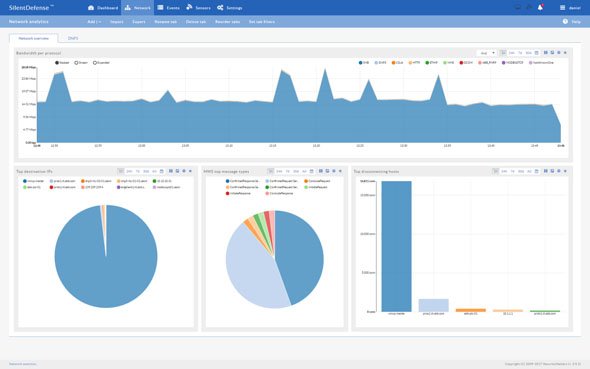Image resolution: width=590 pixels, height=369 pixels.
Task: Click the save icon in Top disconnecting hosts widget
Action: click(x=552, y=171)
